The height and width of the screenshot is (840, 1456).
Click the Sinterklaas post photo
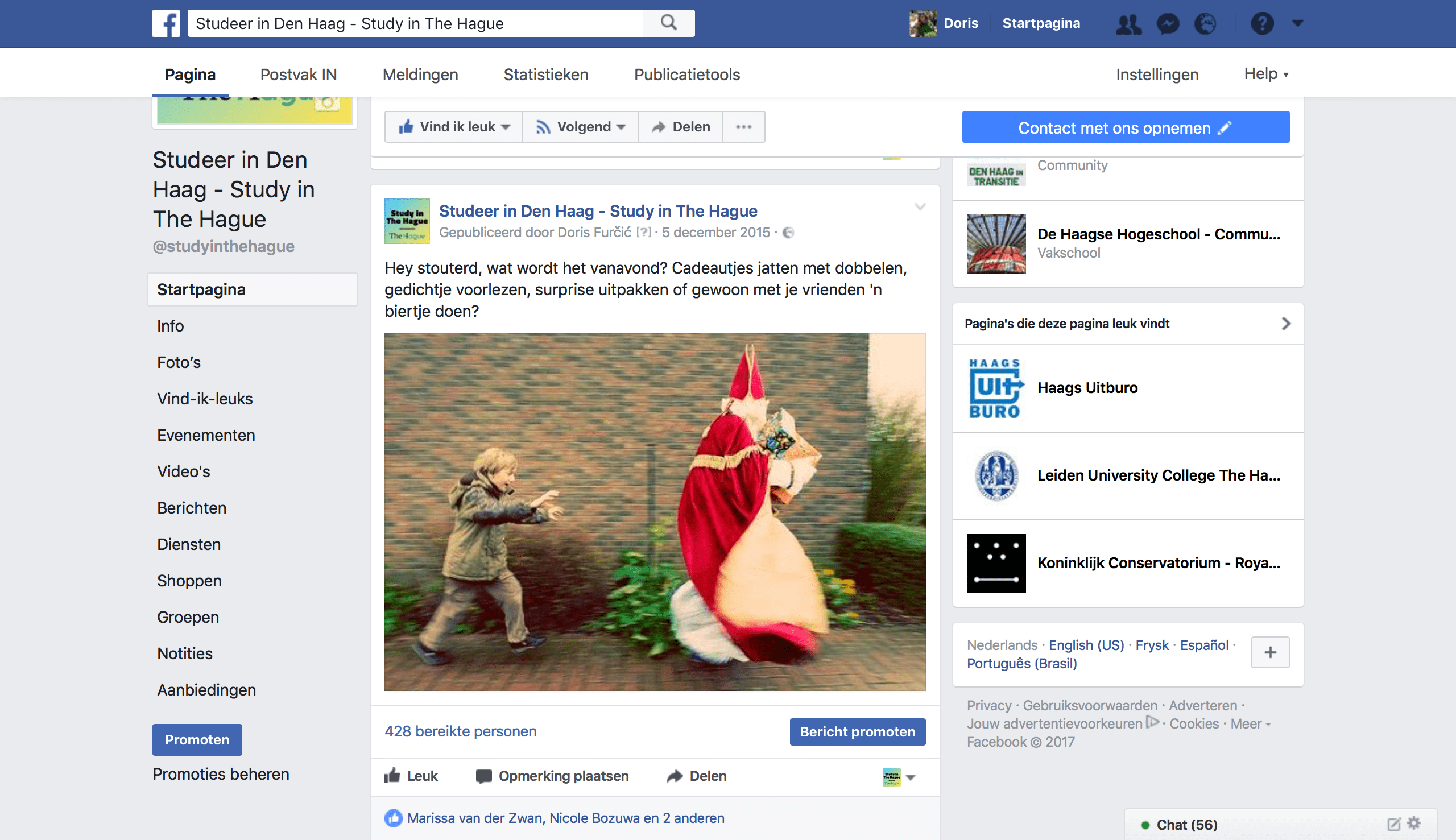[654, 511]
